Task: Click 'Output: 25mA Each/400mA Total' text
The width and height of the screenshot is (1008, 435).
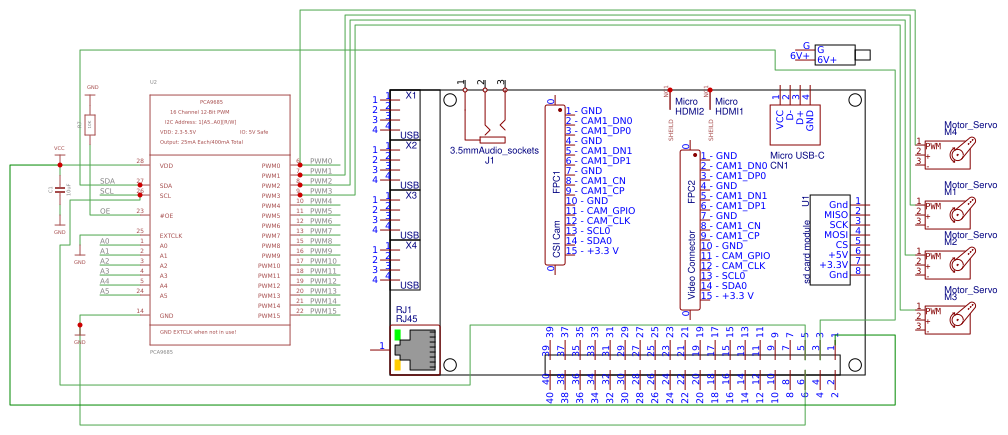Action: tap(199, 141)
